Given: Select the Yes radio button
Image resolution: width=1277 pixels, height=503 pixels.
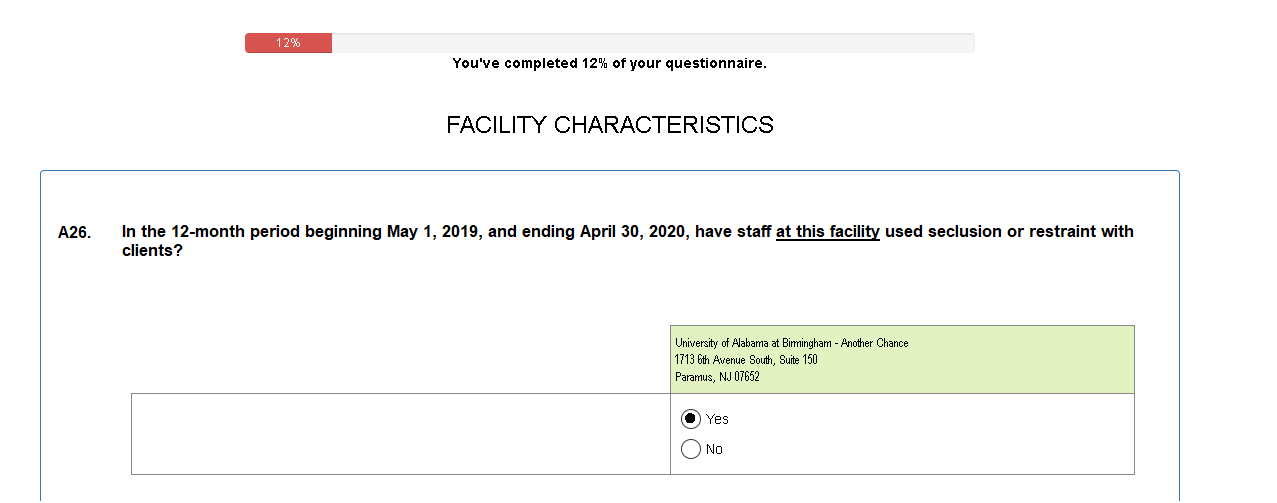Looking at the screenshot, I should click(x=691, y=419).
